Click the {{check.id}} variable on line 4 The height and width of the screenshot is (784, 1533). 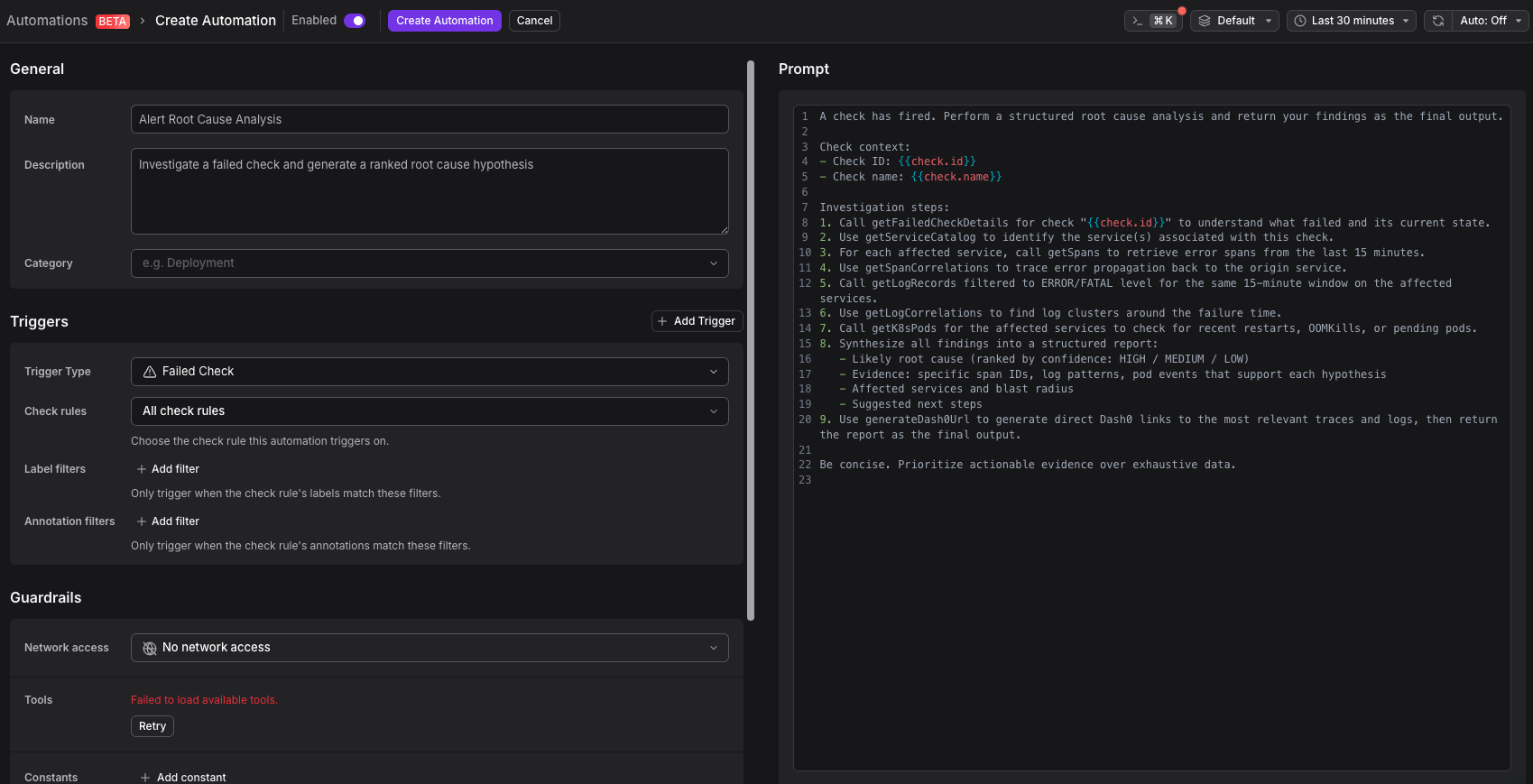[x=937, y=161]
